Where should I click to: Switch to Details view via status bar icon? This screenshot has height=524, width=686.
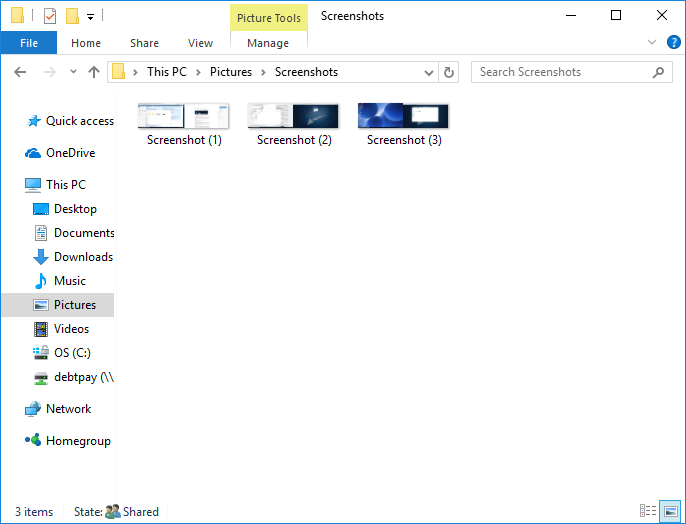point(648,511)
